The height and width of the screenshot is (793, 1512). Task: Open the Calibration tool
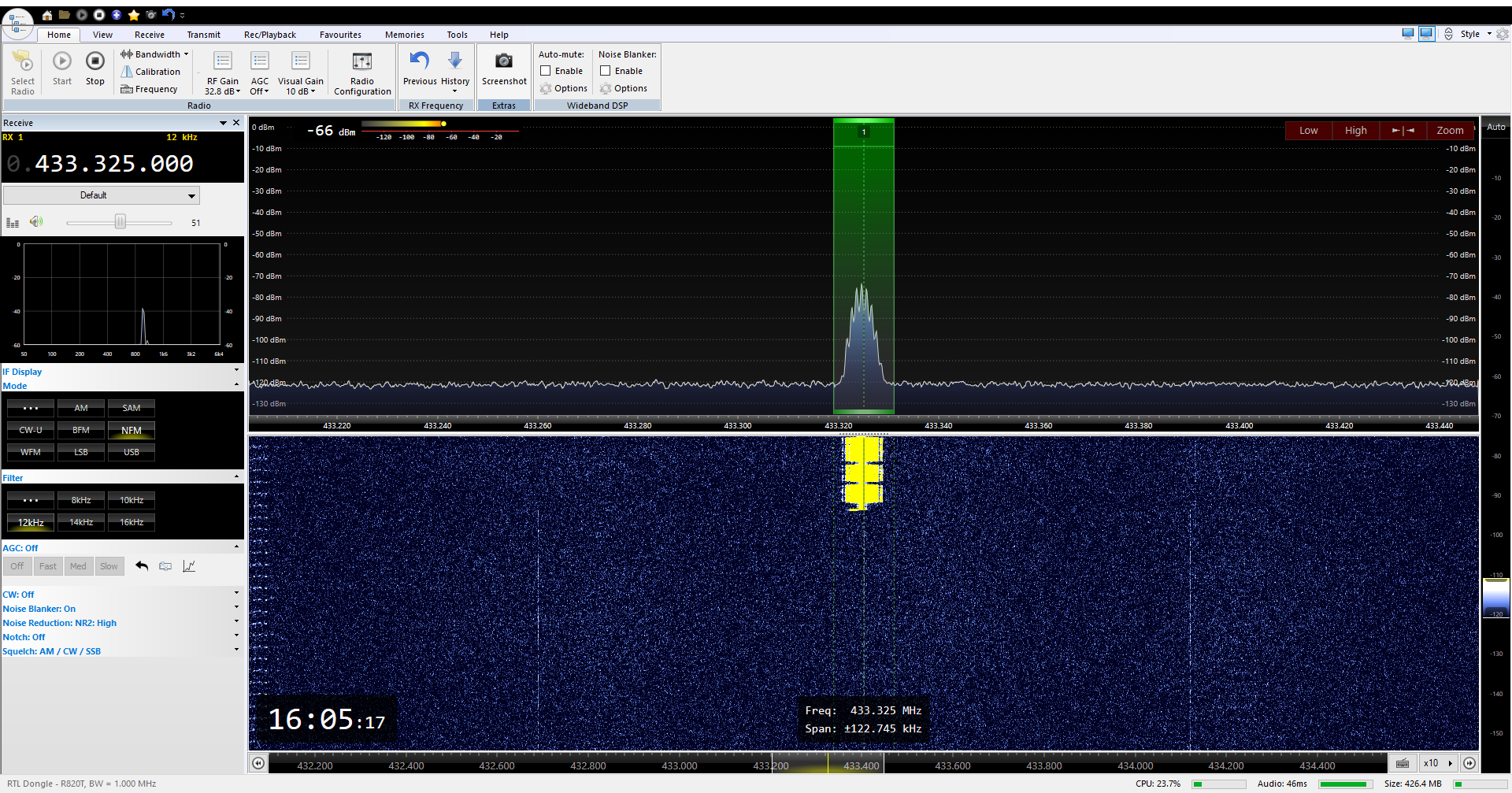150,72
